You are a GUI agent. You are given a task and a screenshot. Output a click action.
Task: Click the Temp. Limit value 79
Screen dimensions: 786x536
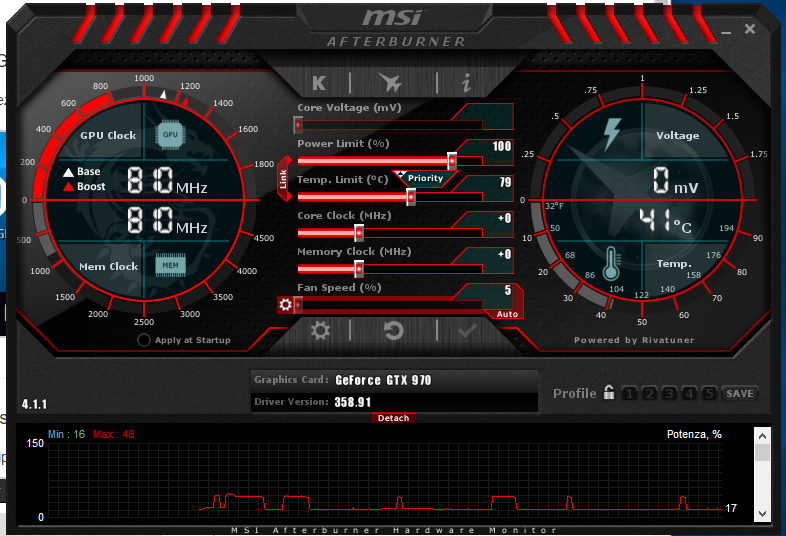point(505,183)
